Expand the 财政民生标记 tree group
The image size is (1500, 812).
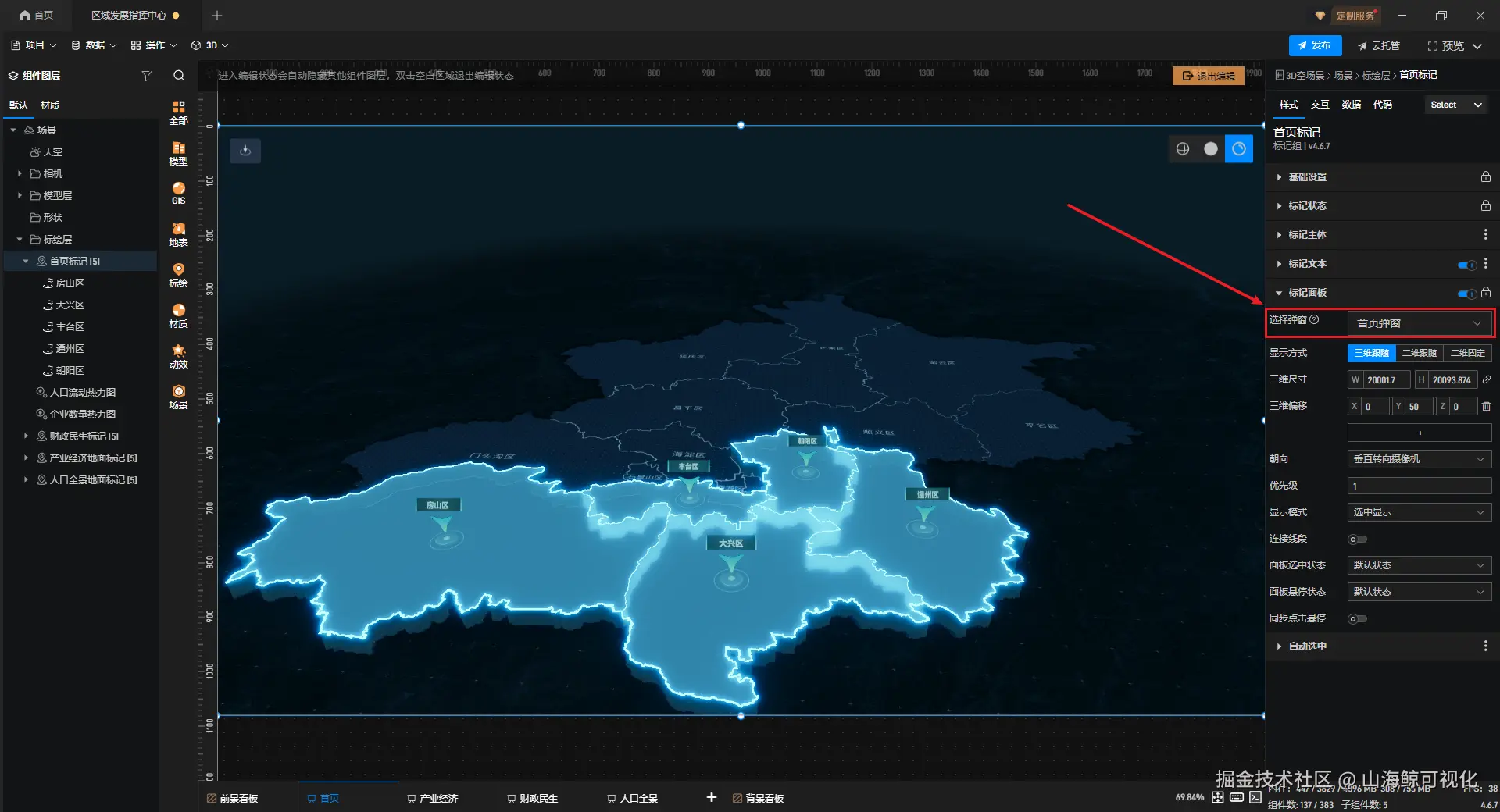pos(26,436)
